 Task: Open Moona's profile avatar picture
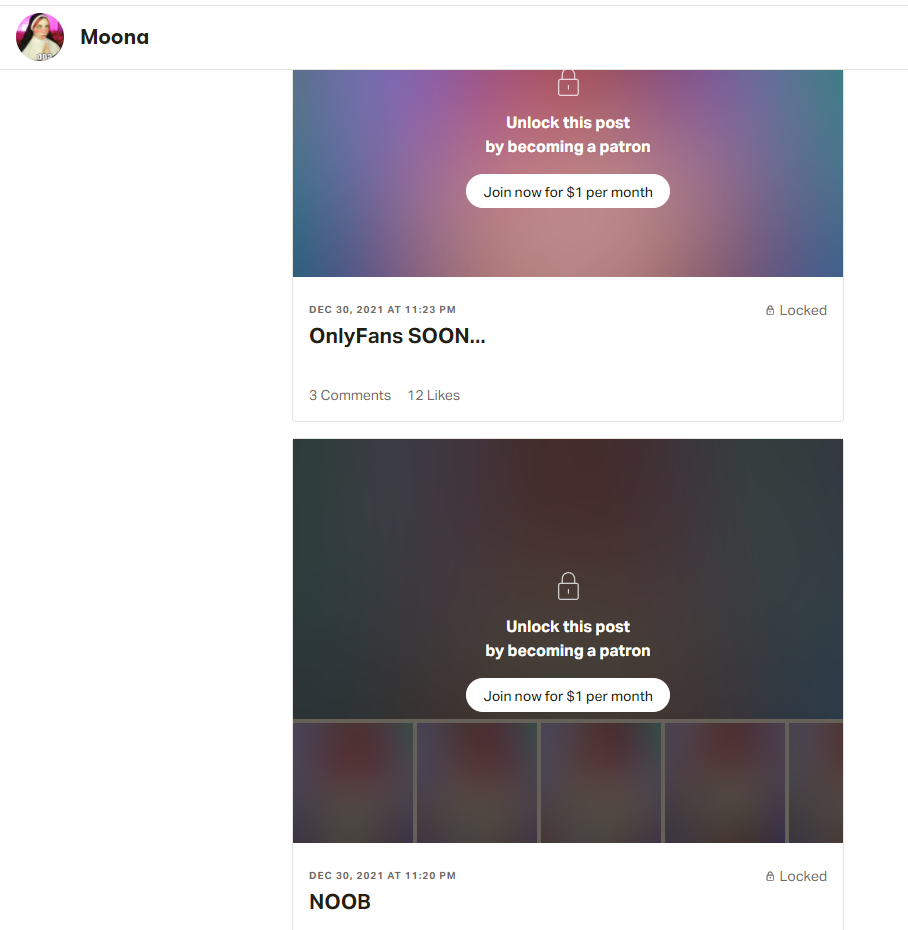pyautogui.click(x=40, y=37)
